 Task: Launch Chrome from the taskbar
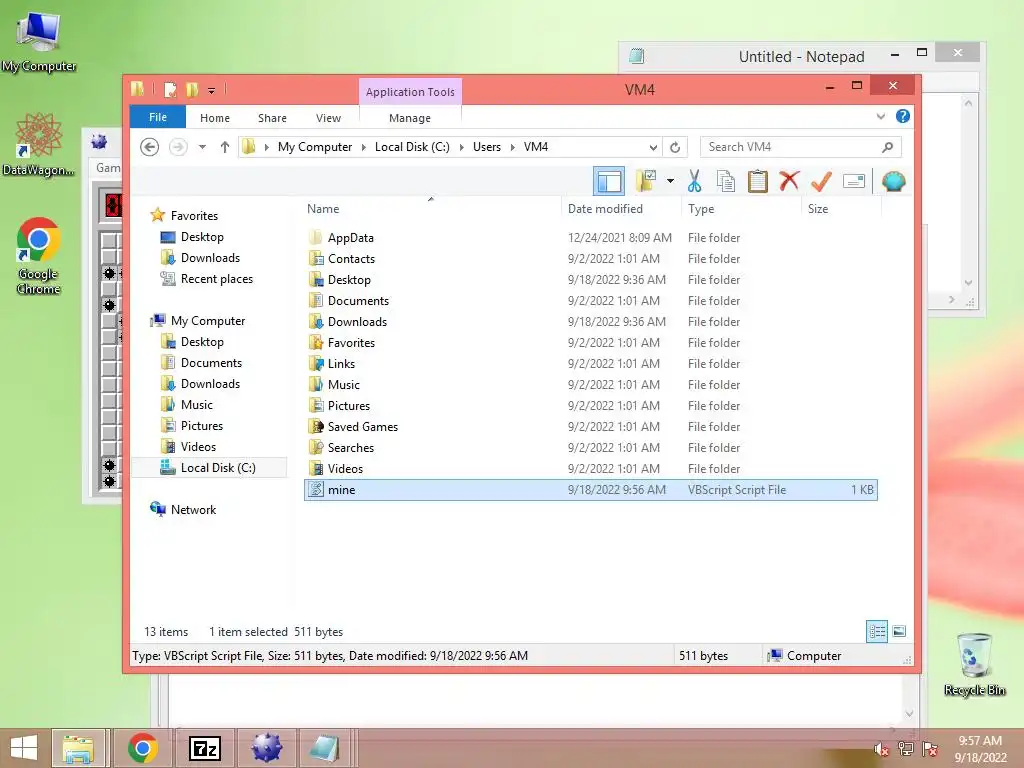coord(142,748)
